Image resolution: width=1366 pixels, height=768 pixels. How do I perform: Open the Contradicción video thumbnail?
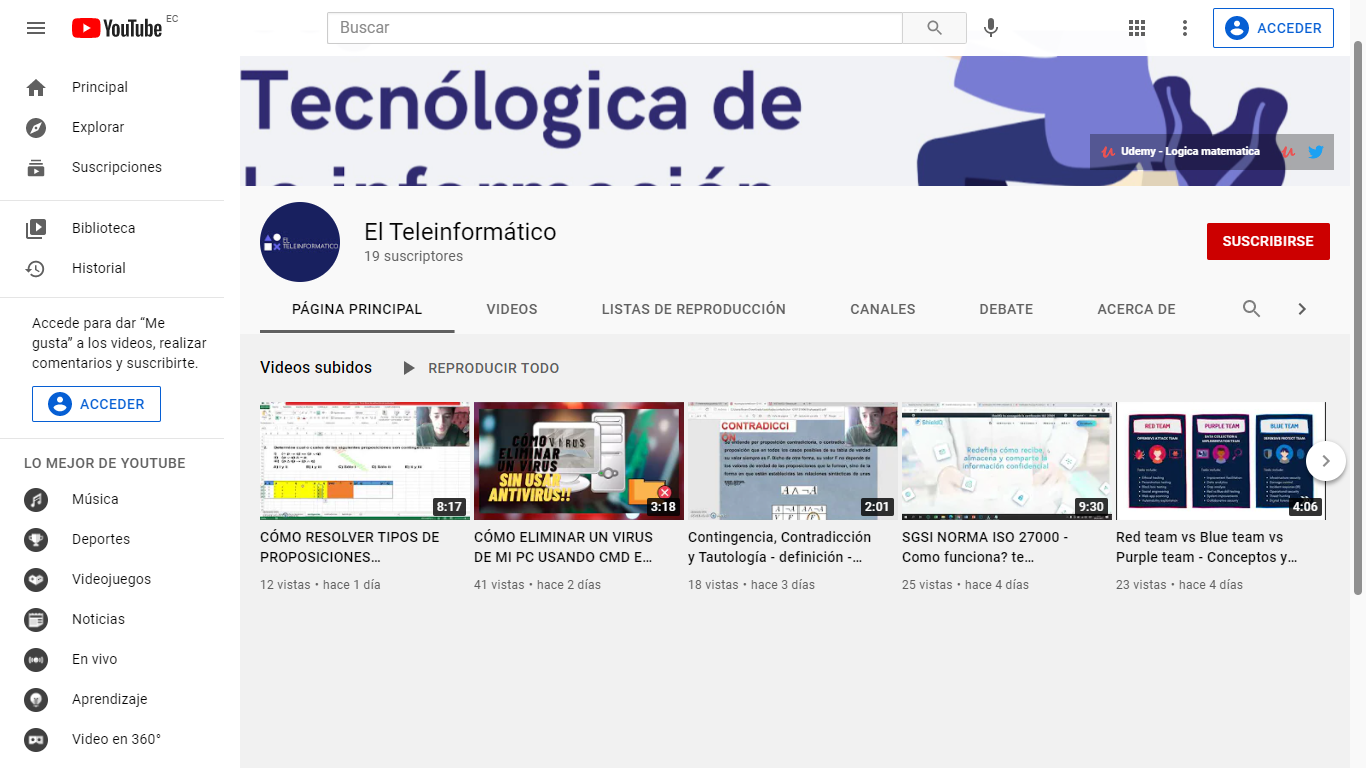point(793,461)
